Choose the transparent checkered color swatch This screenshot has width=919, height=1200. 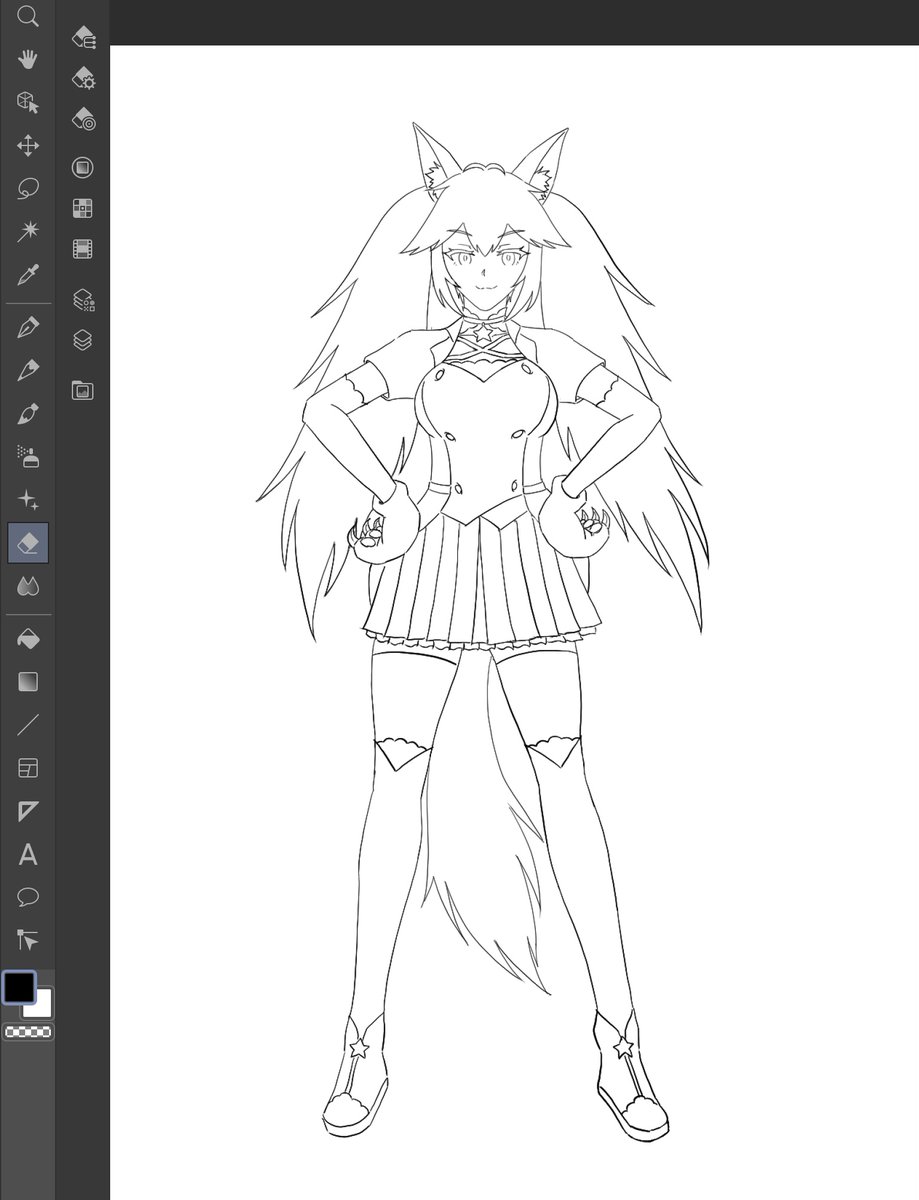coord(28,1032)
